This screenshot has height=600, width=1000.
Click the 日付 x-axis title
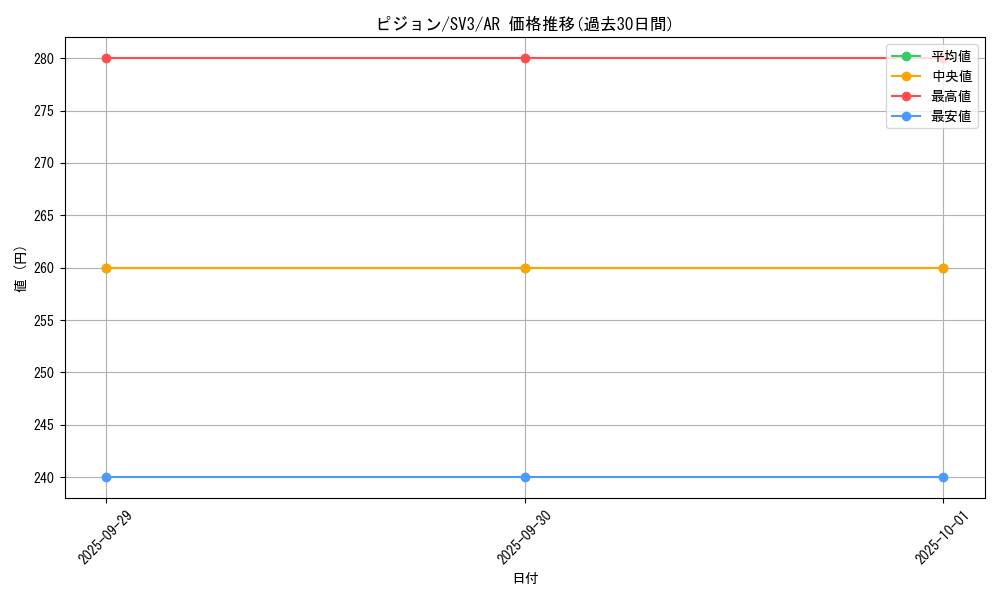click(x=525, y=578)
